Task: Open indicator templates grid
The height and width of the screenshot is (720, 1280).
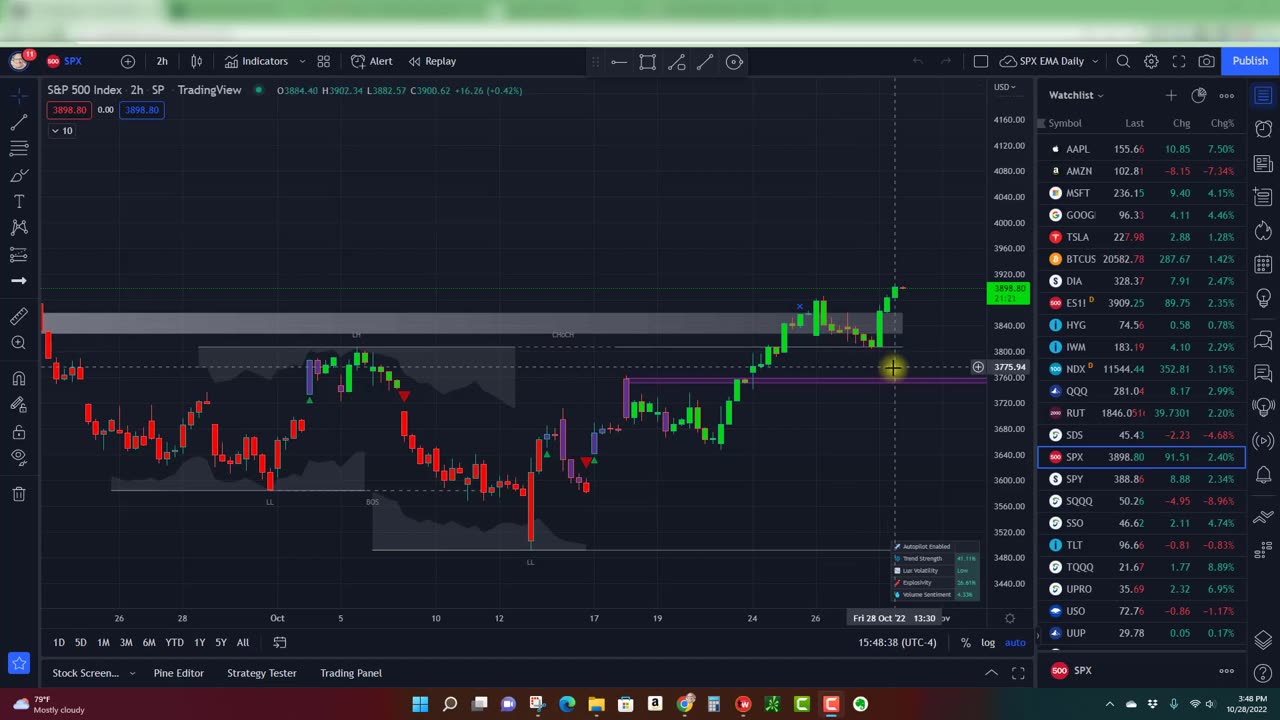Action: coord(323,61)
